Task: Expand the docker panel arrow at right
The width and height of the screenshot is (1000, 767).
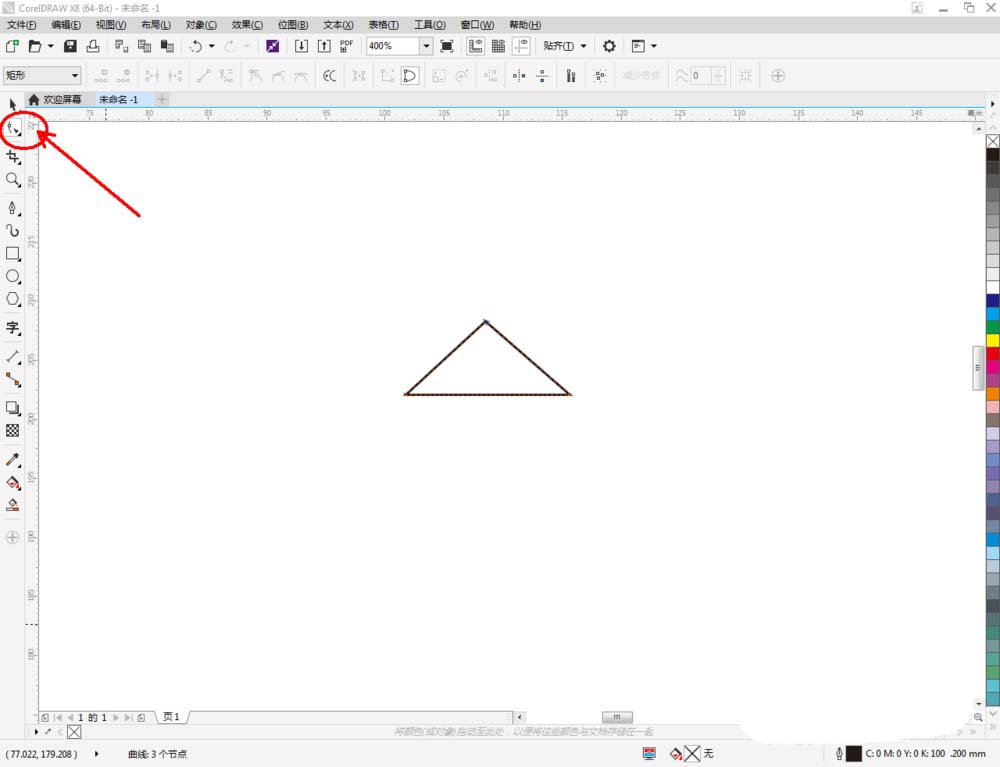Action: pos(992,103)
